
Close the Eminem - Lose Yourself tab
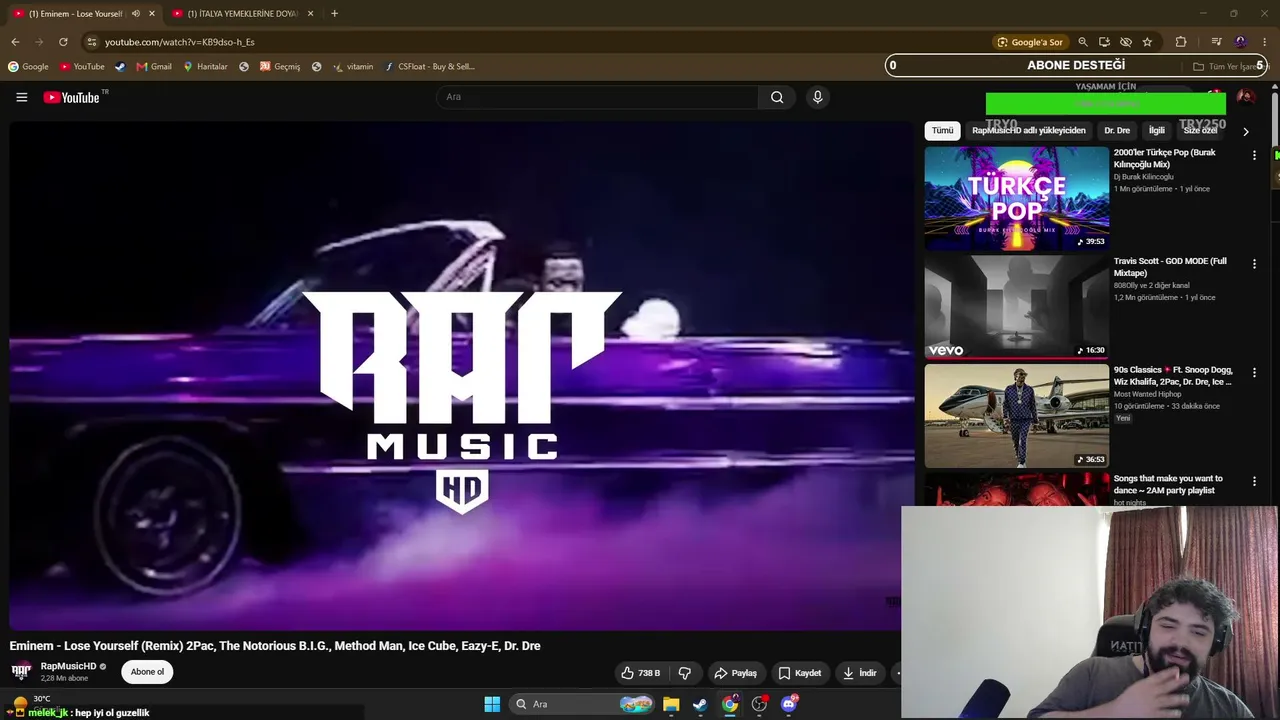[152, 14]
